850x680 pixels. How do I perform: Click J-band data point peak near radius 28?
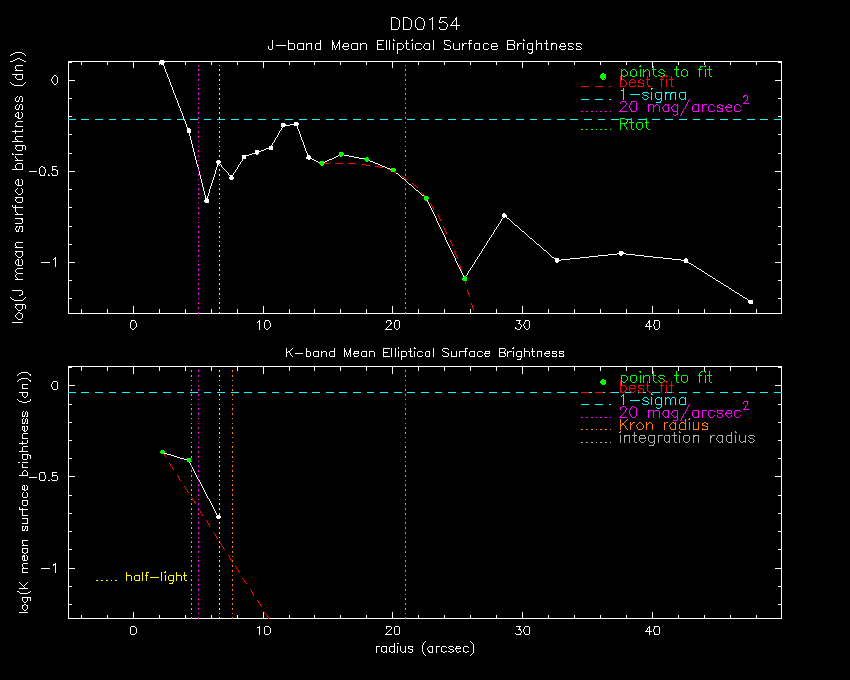(504, 216)
